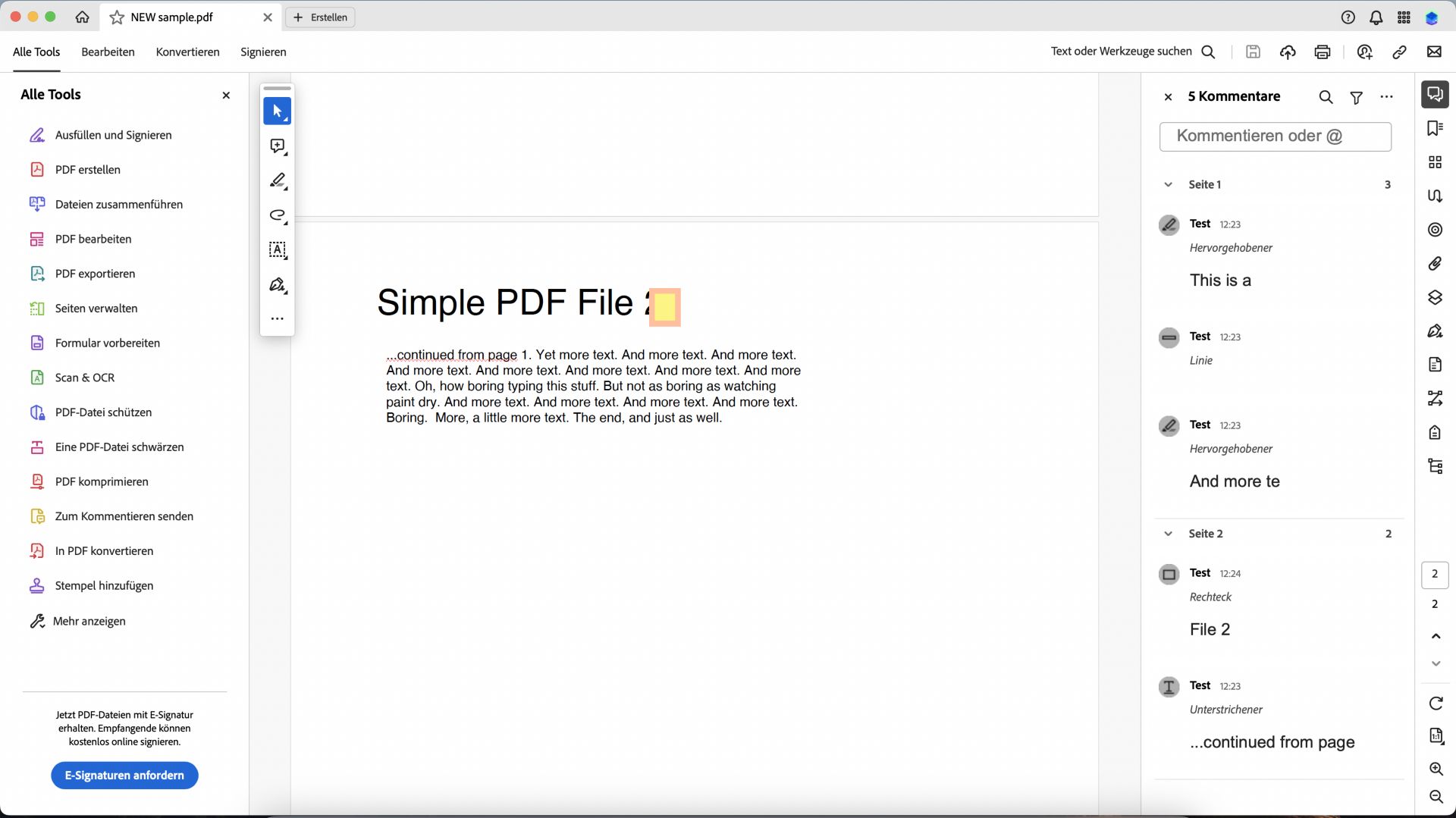This screenshot has height=818, width=1456.
Task: Click E-Signaturen anfordern button
Action: (x=124, y=776)
